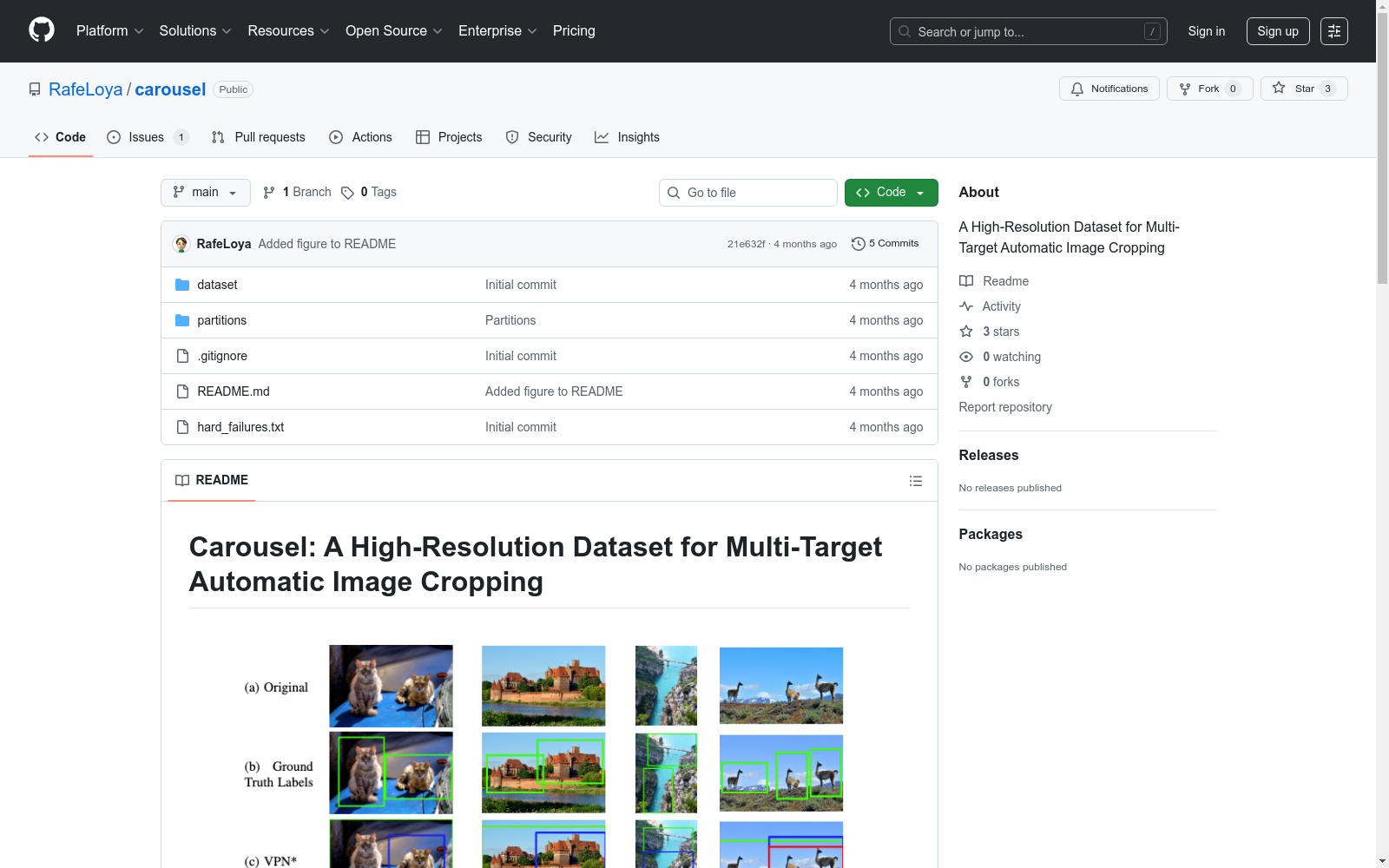Click the repository icon beside RafeLoya

pyautogui.click(x=35, y=89)
